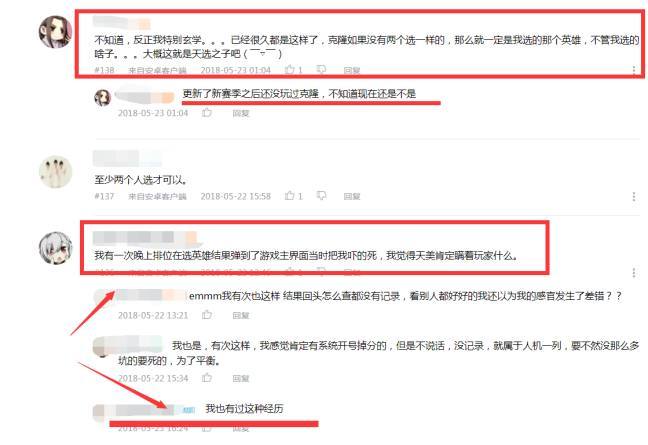The image size is (648, 445).
Task: Thumbs-up comment #137 about 至少两个人选
Action: [x=290, y=196]
